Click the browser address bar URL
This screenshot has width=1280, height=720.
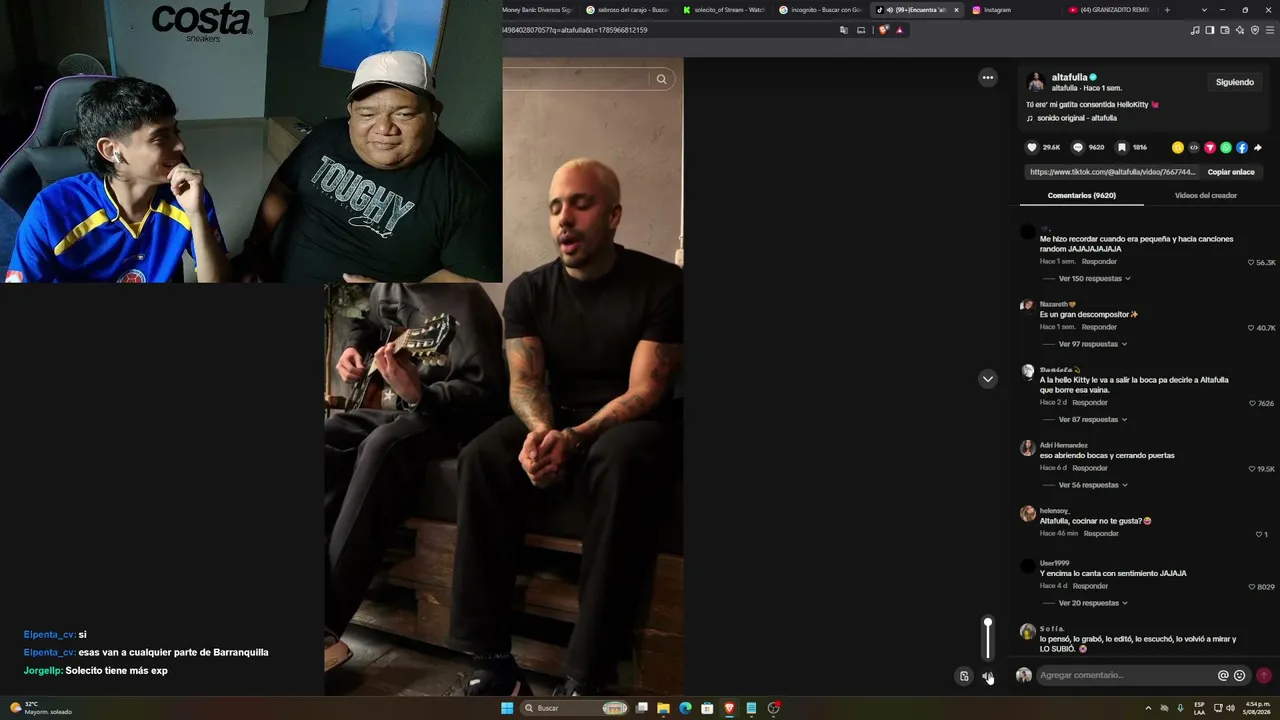(575, 30)
